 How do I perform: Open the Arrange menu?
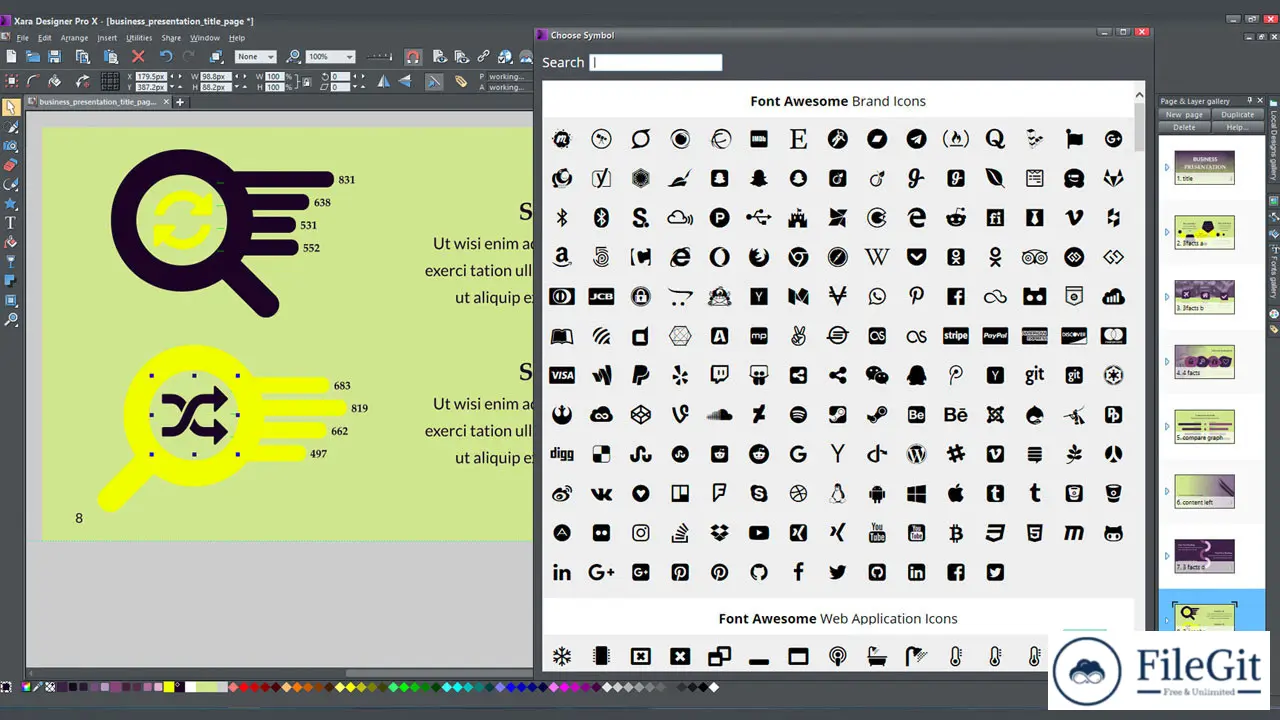pyautogui.click(x=74, y=38)
